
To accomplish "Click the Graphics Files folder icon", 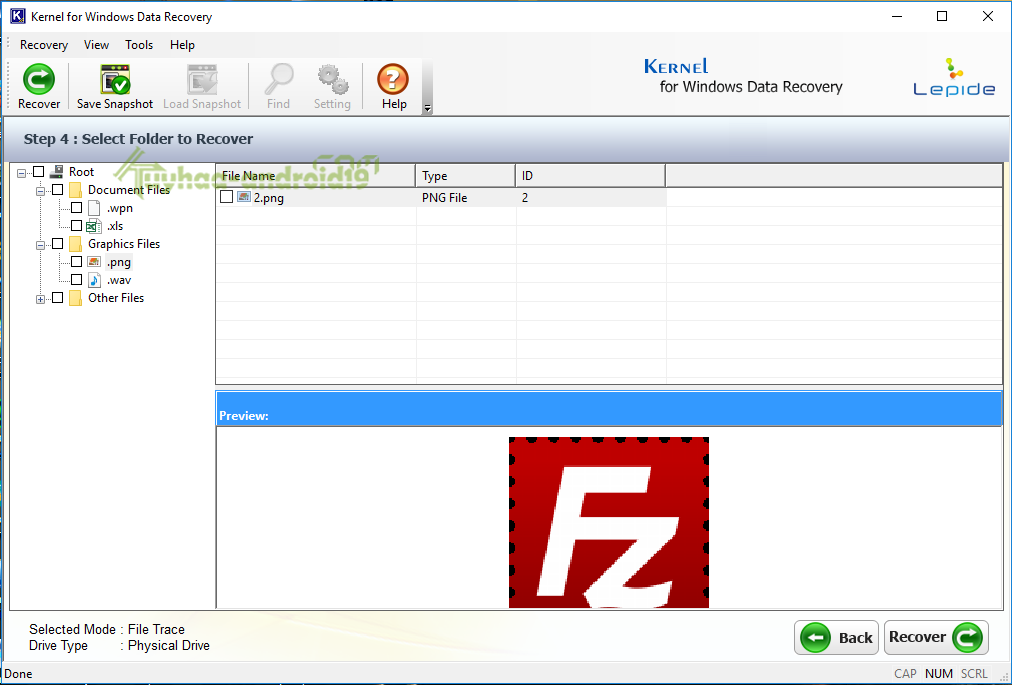I will [76, 244].
